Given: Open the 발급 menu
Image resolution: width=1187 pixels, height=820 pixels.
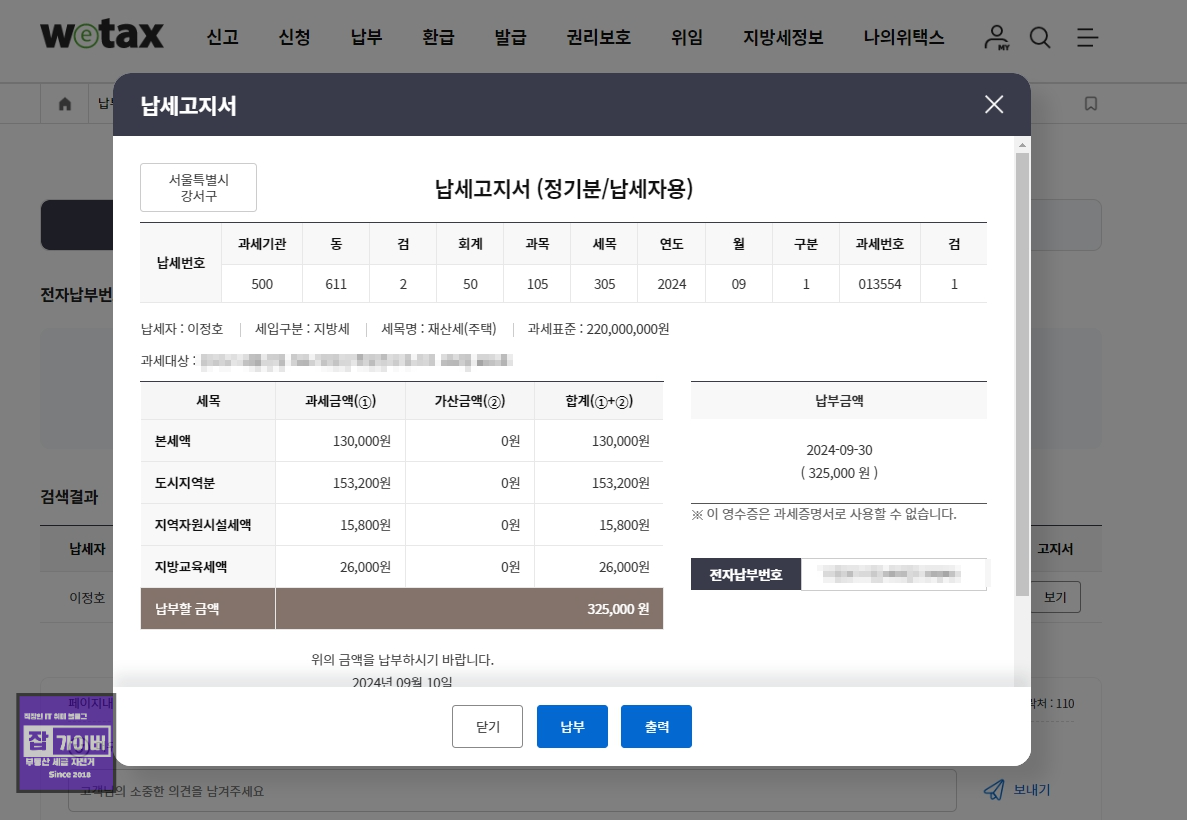Looking at the screenshot, I should [510, 37].
